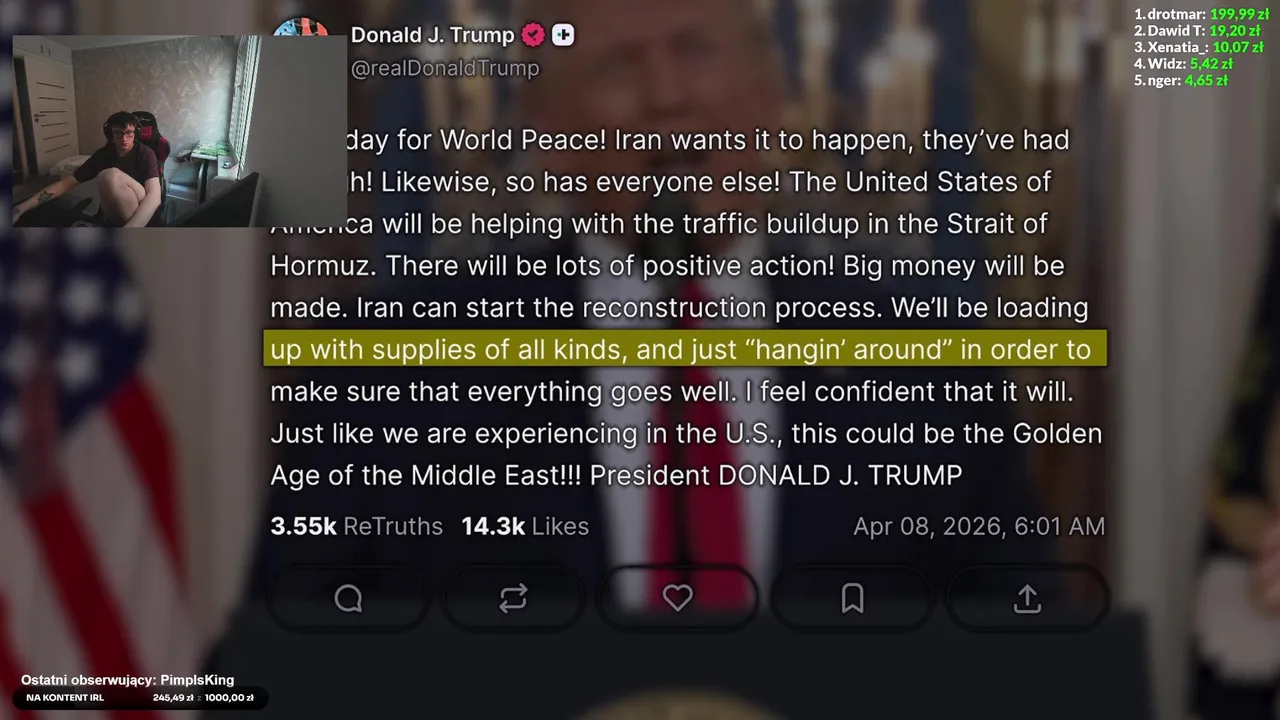Click the share upload arrow icon

point(1027,598)
